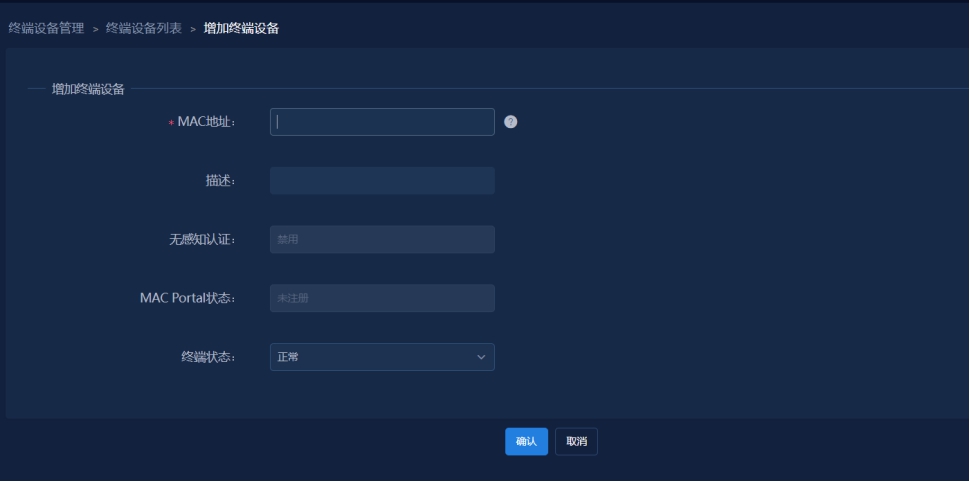Click the MAC Portal状态 field showing 未注册
Viewport: 970px width, 482px height.
coord(382,298)
